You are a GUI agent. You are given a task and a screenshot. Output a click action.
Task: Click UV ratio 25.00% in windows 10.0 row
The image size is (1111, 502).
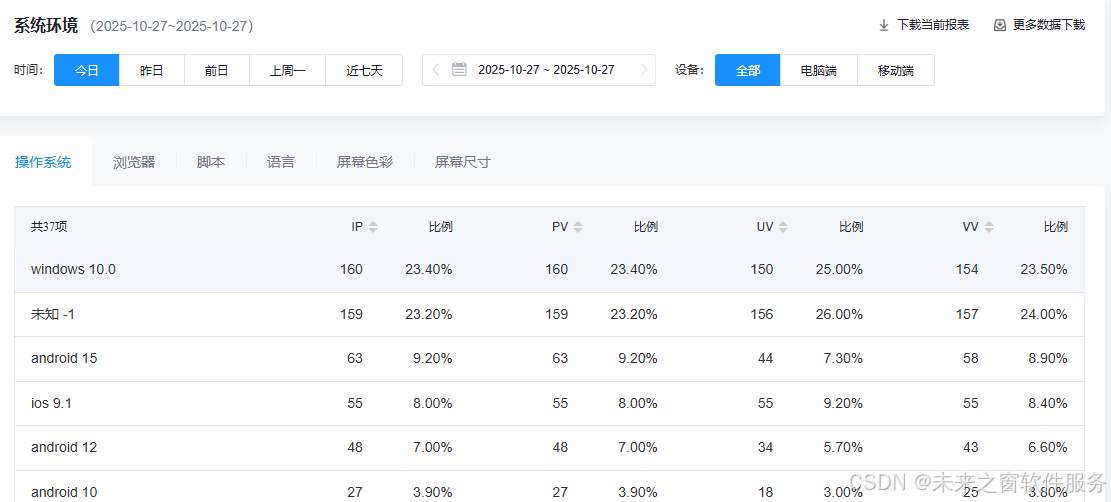tap(840, 269)
